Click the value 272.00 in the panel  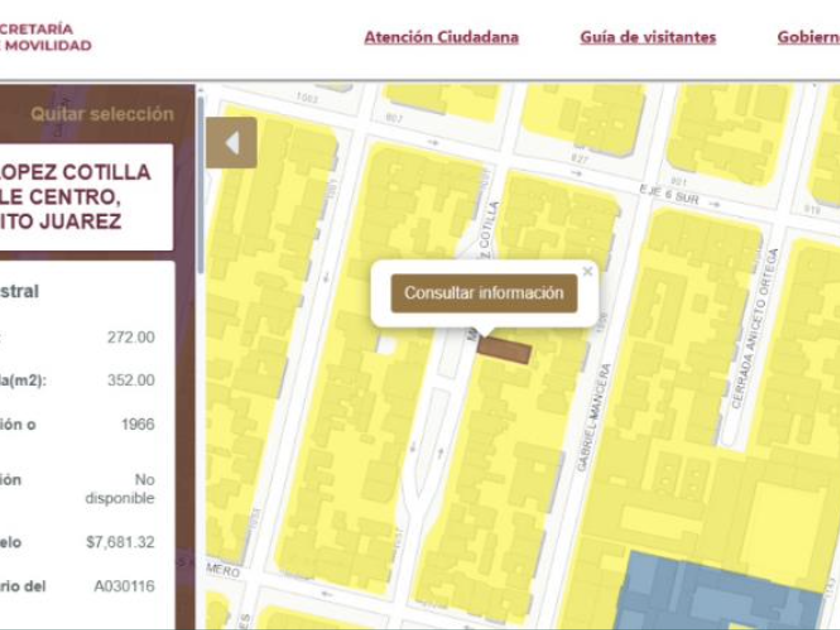tap(131, 338)
